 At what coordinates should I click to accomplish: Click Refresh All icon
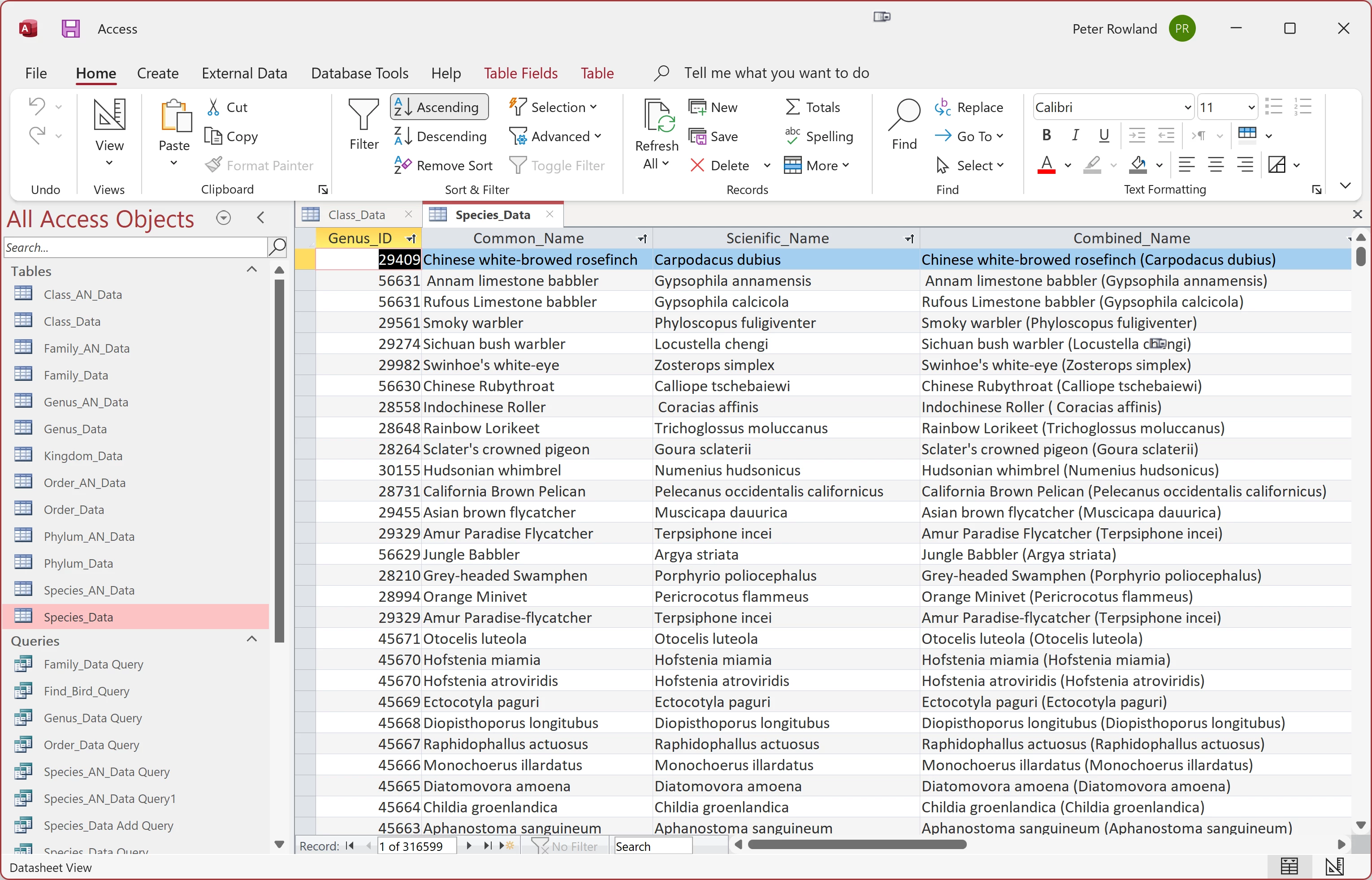(657, 117)
